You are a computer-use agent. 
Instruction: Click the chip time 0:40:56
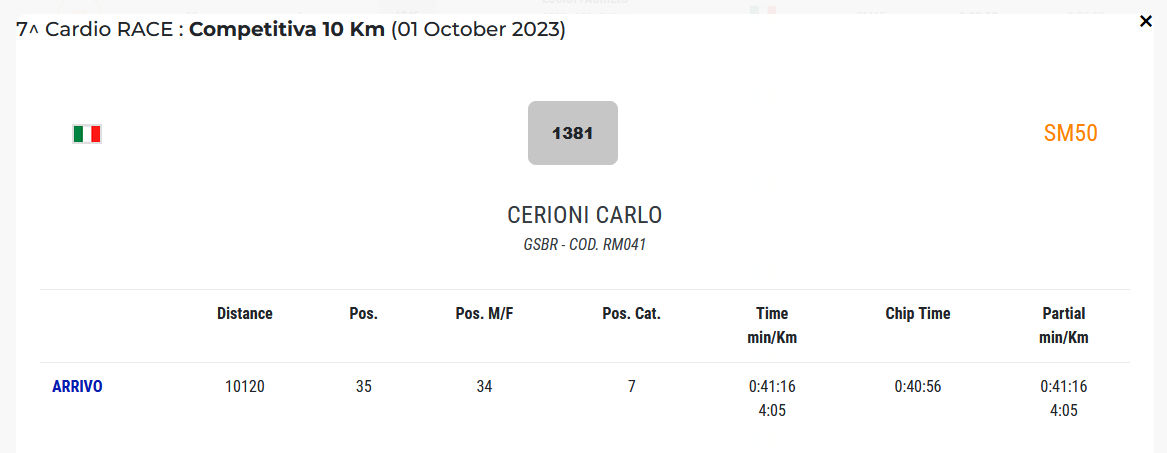(x=917, y=386)
